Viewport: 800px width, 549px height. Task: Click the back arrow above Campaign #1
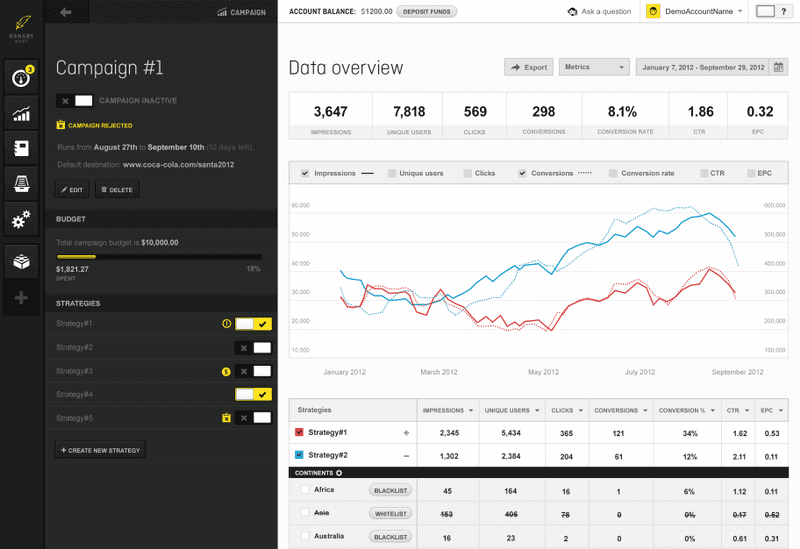point(66,12)
